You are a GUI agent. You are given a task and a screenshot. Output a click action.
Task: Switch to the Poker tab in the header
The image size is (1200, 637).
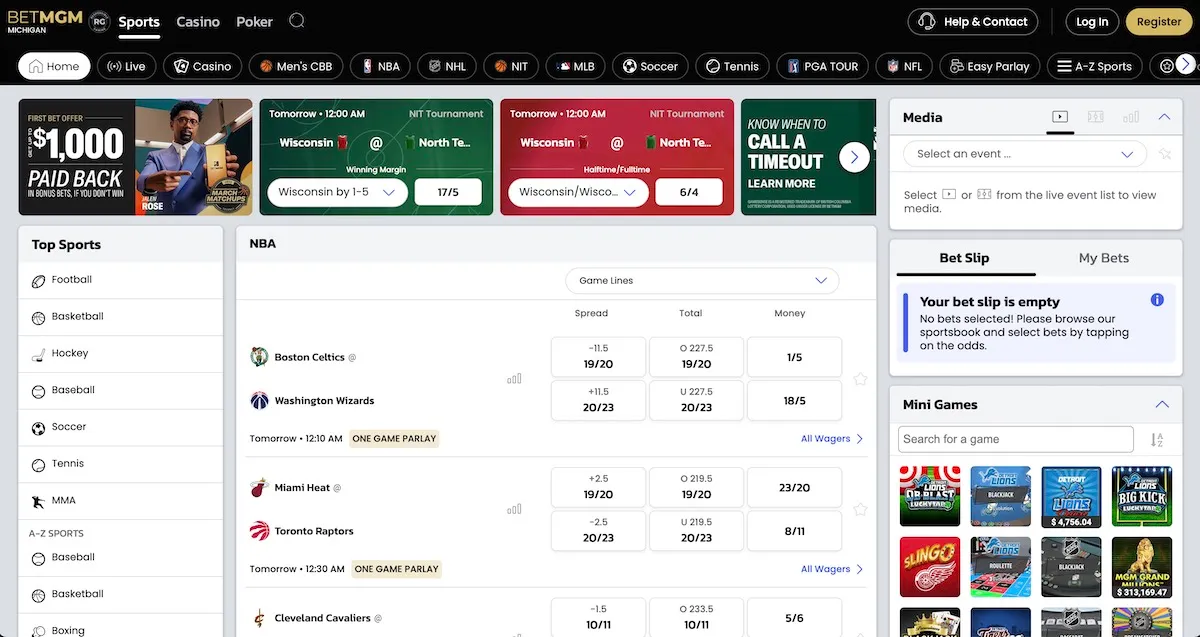(x=255, y=22)
